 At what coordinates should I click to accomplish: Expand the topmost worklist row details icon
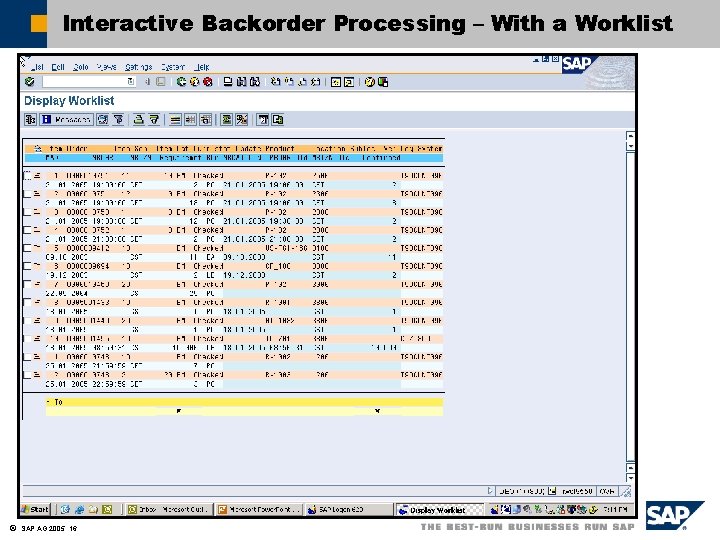(37, 175)
